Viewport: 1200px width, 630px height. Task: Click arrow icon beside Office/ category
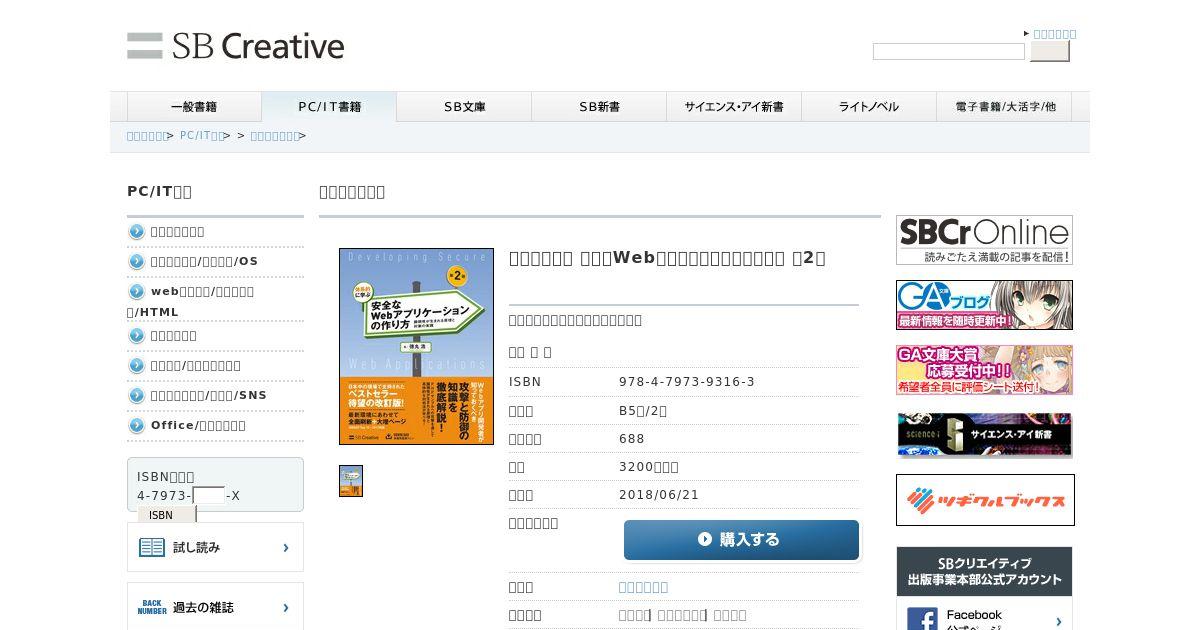[x=137, y=426]
